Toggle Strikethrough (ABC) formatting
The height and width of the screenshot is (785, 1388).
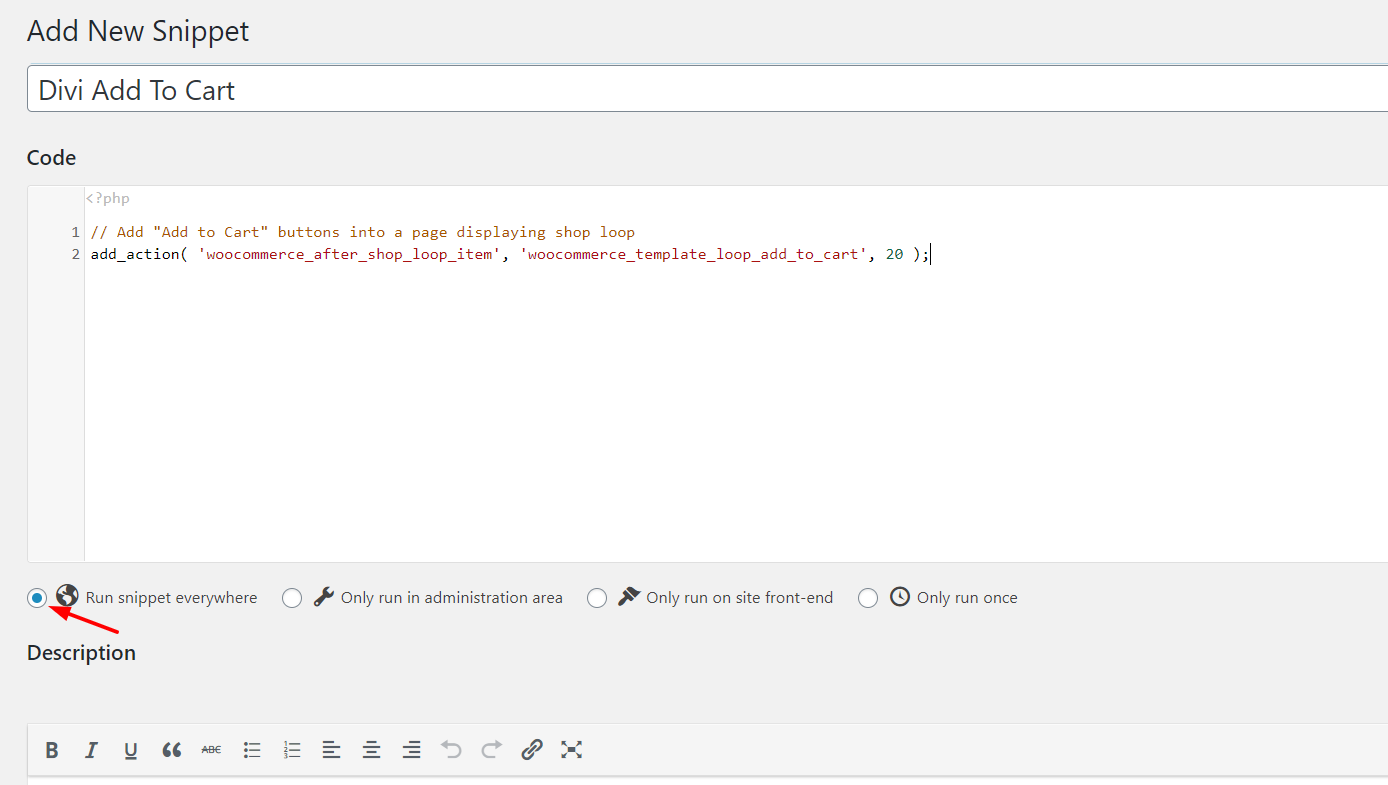point(211,749)
